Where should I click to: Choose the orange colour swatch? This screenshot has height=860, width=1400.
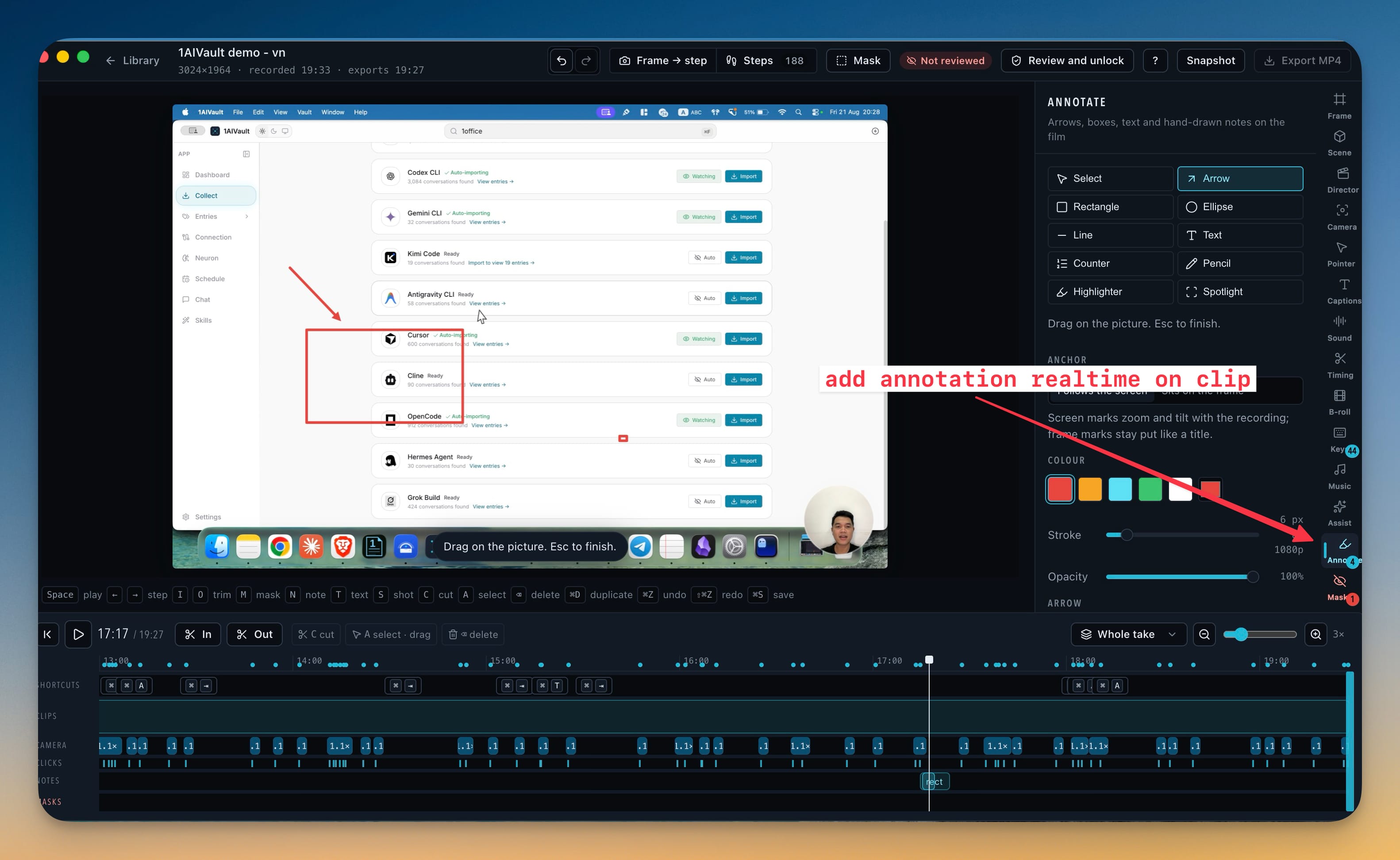(1090, 489)
